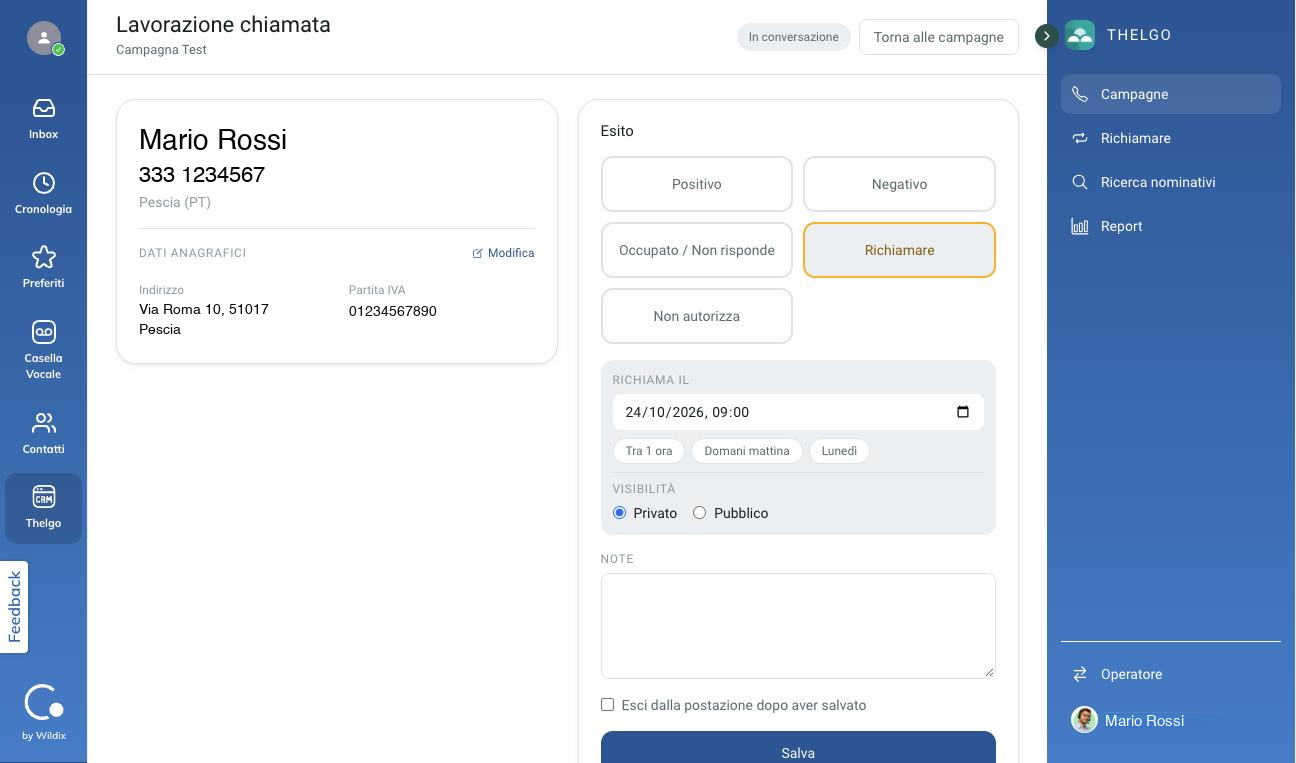Choose the Richiamare outcome button
The height and width of the screenshot is (763, 1296).
pyautogui.click(x=899, y=250)
